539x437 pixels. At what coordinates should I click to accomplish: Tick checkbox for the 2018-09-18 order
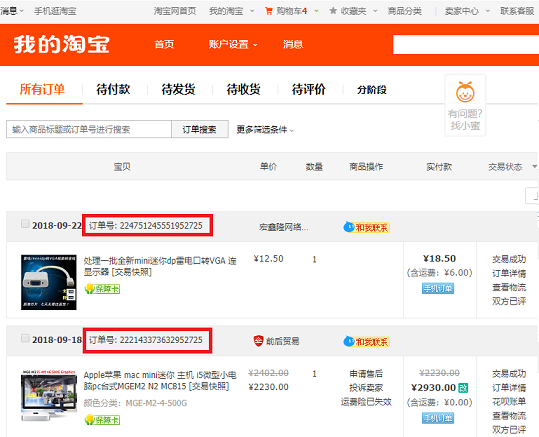(25, 338)
